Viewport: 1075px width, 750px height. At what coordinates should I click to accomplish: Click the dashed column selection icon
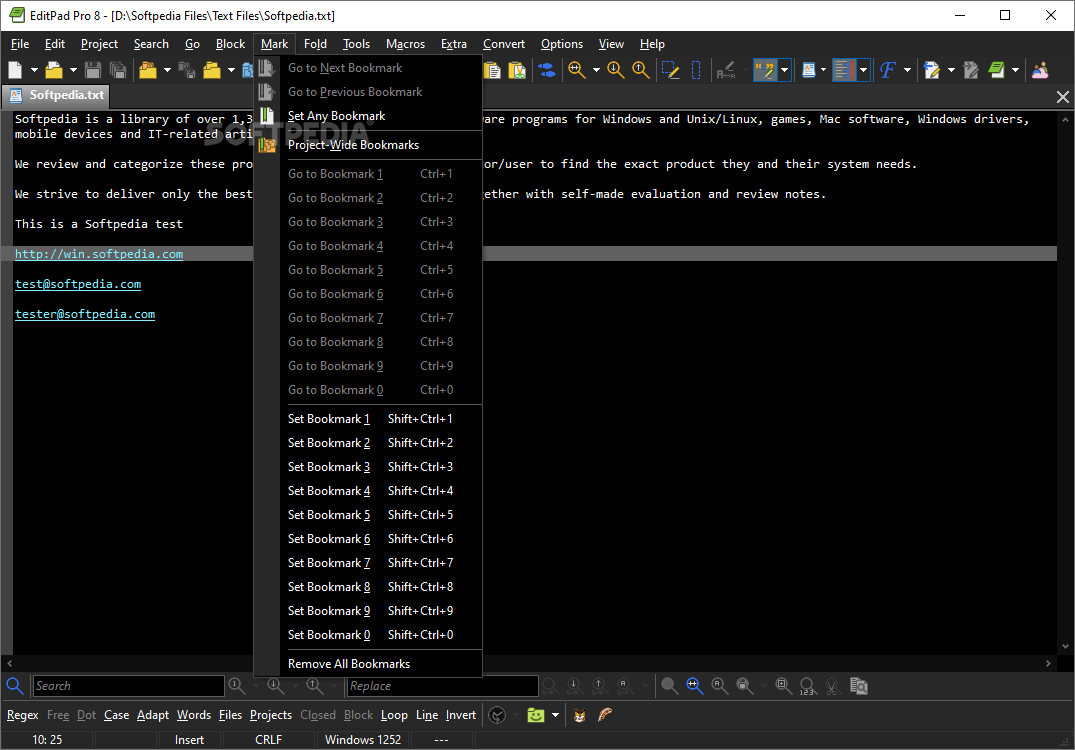[x=696, y=70]
